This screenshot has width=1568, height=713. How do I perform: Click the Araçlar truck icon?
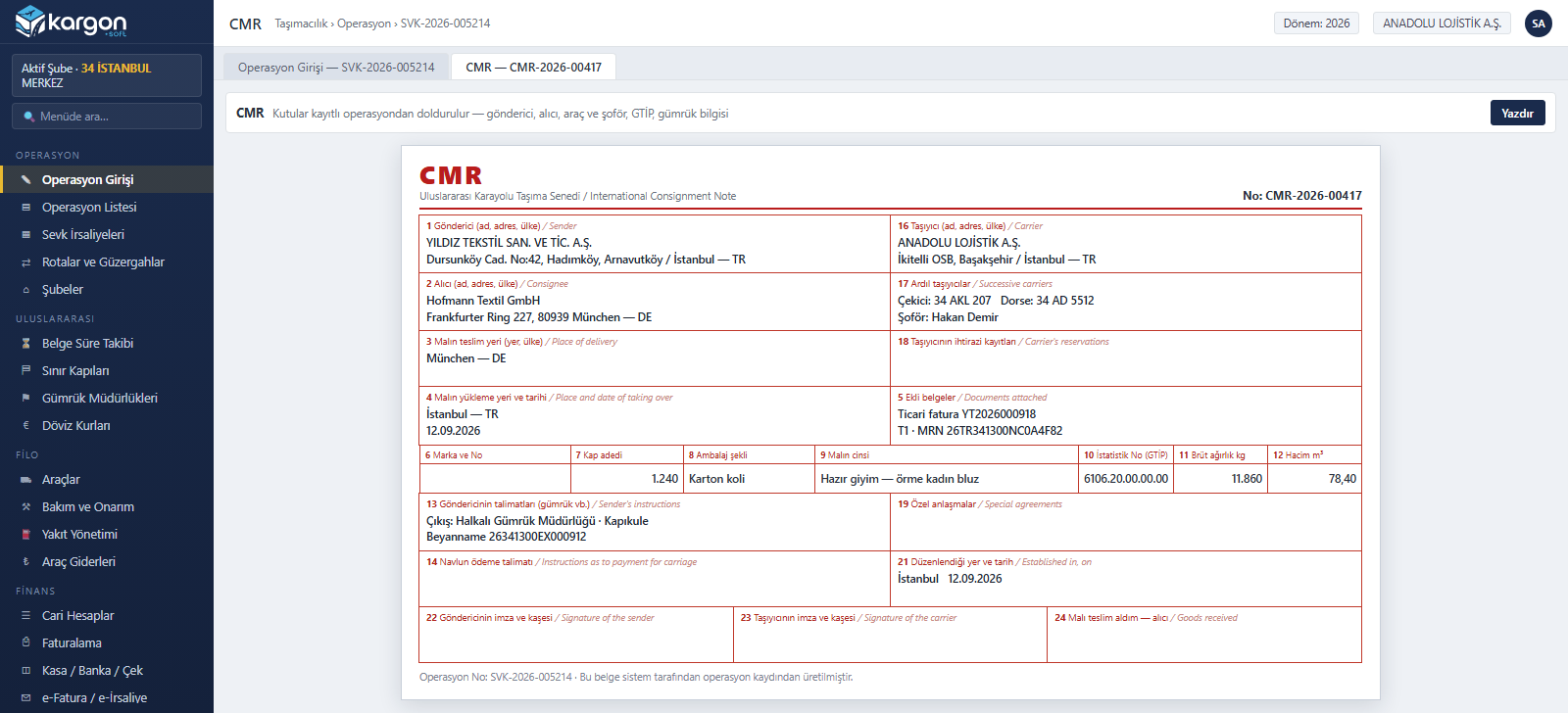click(26, 480)
